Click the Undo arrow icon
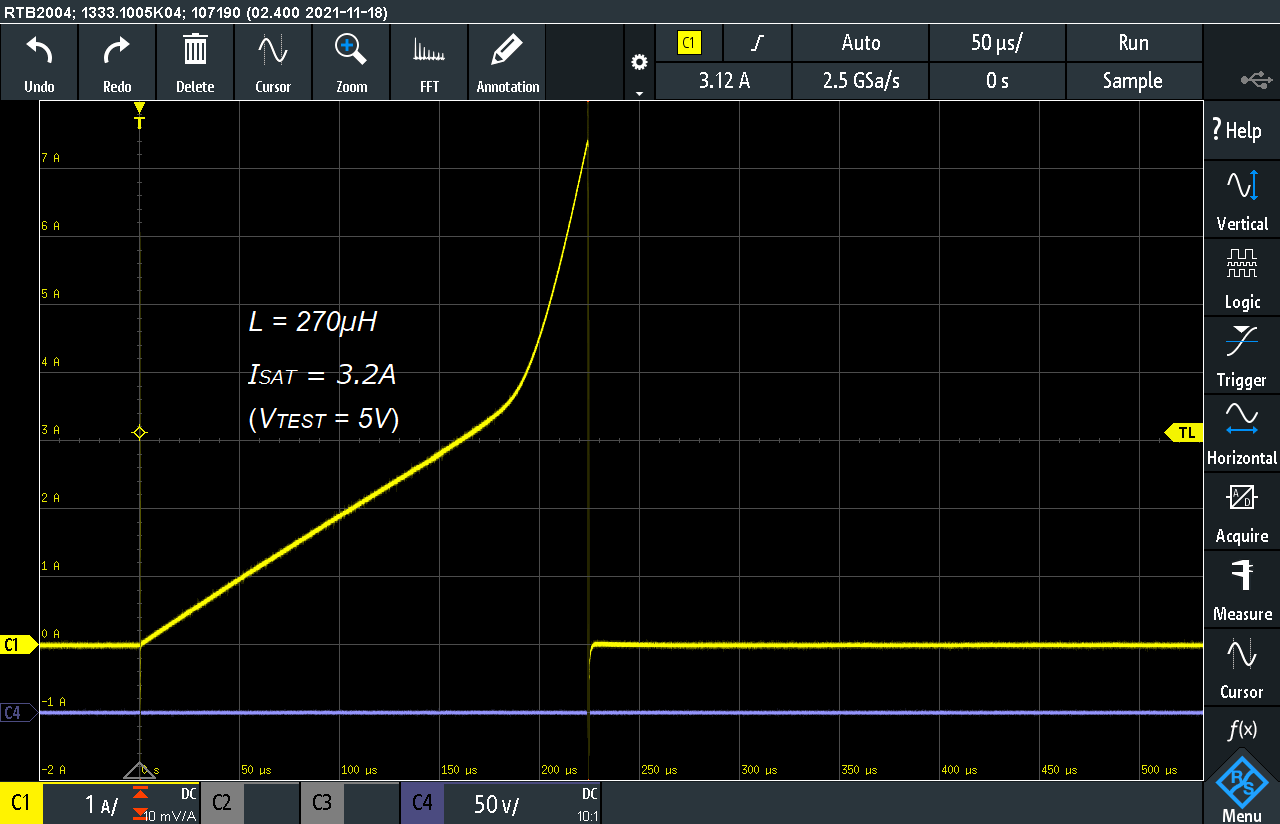 pyautogui.click(x=39, y=50)
